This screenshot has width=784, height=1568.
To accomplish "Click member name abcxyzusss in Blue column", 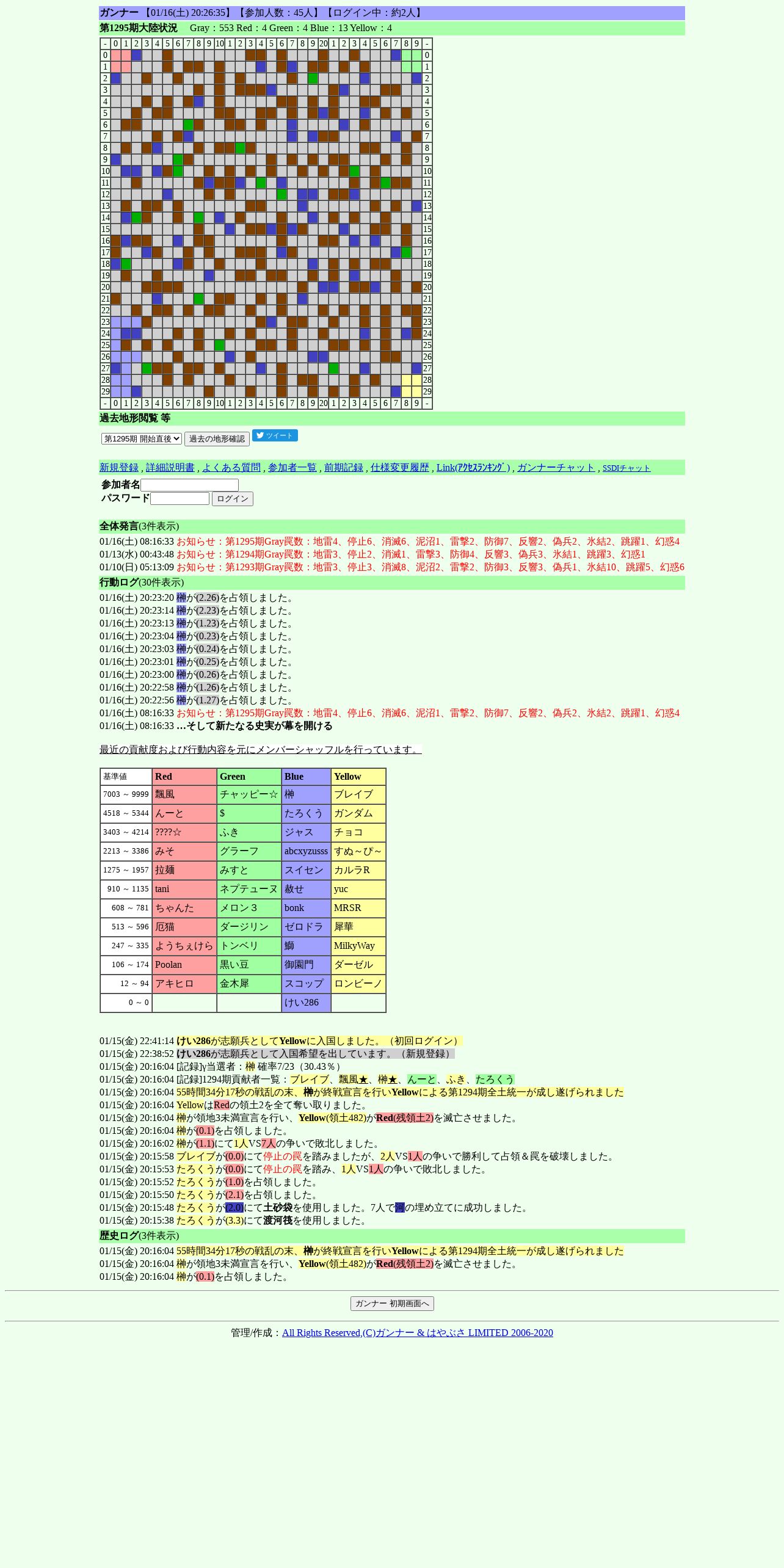I will coord(306,851).
